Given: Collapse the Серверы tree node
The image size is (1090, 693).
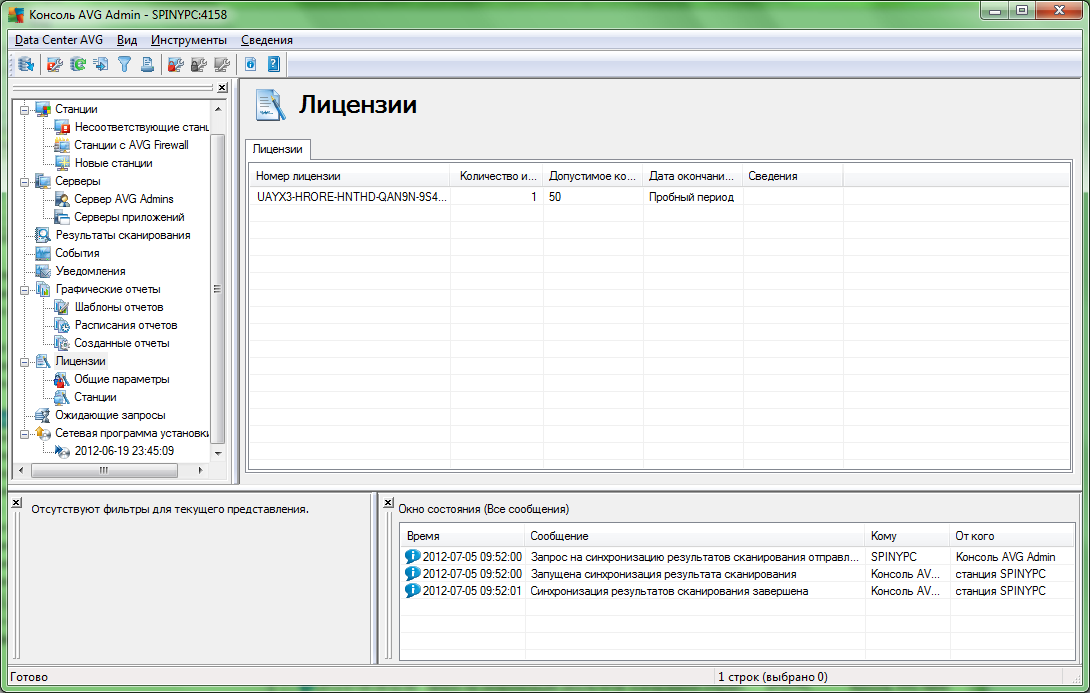Looking at the screenshot, I should pos(24,182).
